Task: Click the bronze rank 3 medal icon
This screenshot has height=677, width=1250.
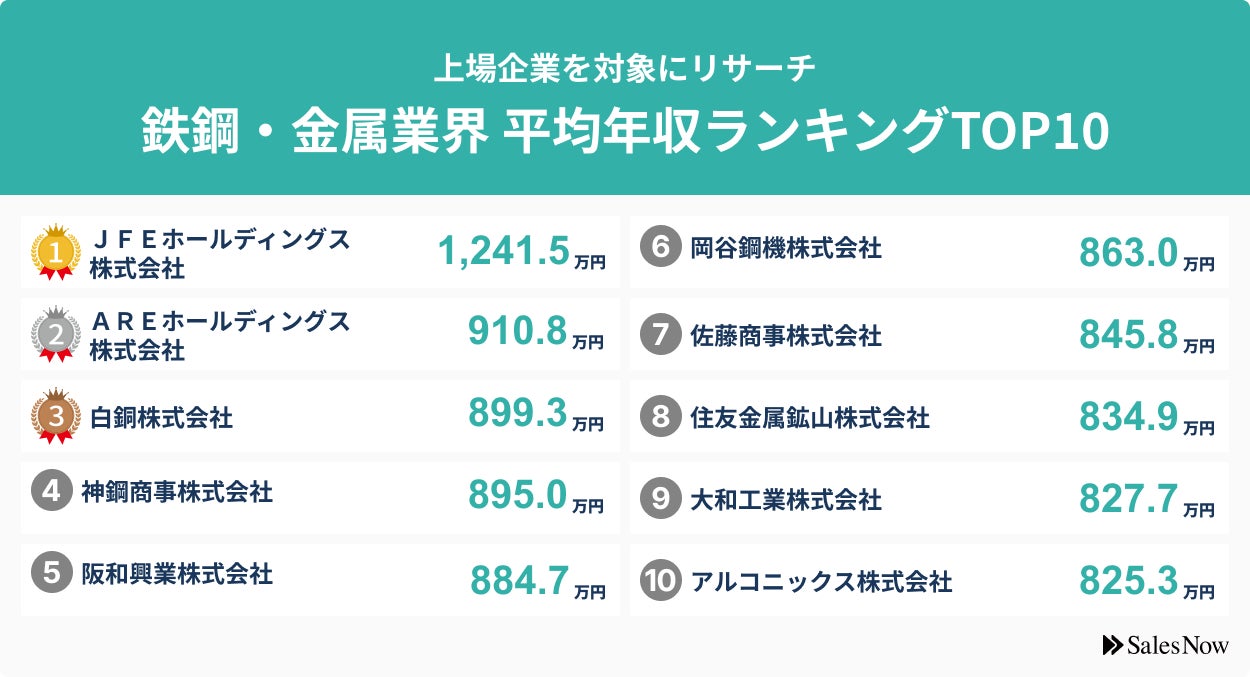Action: (56, 416)
